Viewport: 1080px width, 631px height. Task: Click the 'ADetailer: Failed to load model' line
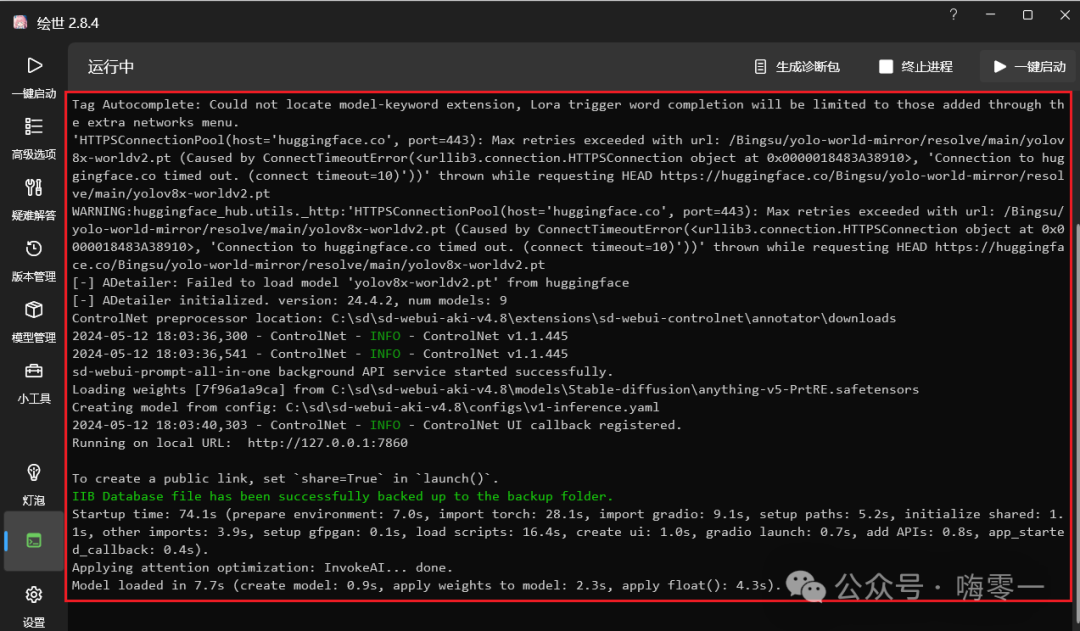(x=351, y=282)
